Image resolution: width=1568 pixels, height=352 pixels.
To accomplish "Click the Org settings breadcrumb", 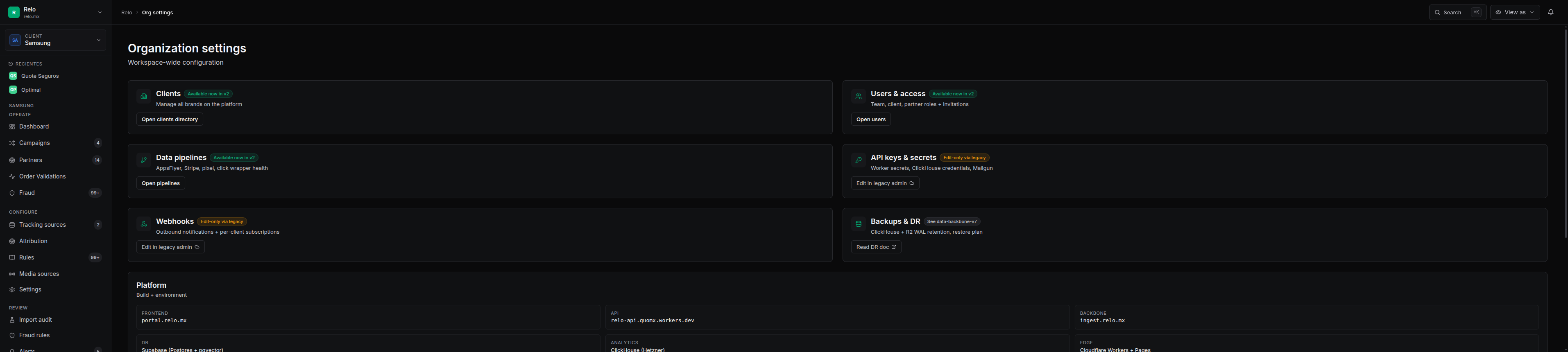I will (x=158, y=13).
